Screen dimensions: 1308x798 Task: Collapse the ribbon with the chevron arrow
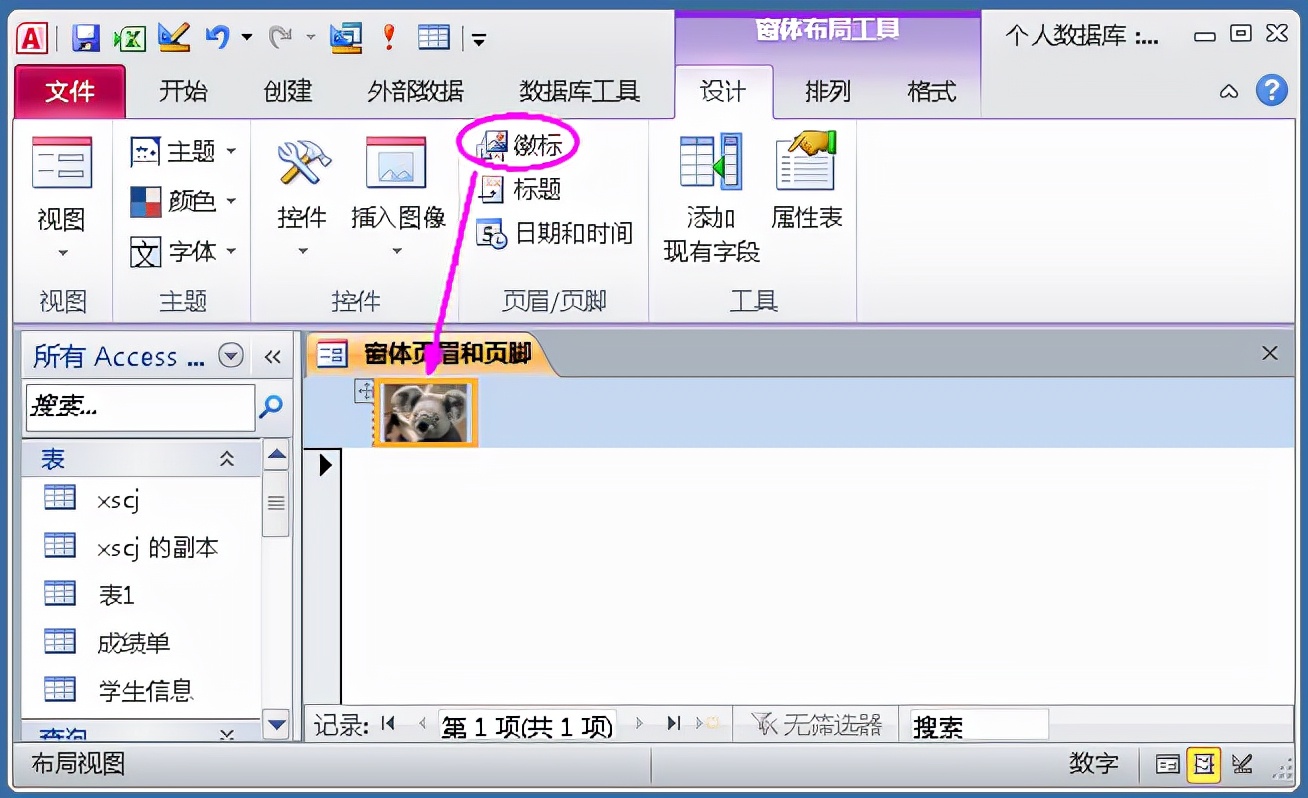(1228, 90)
